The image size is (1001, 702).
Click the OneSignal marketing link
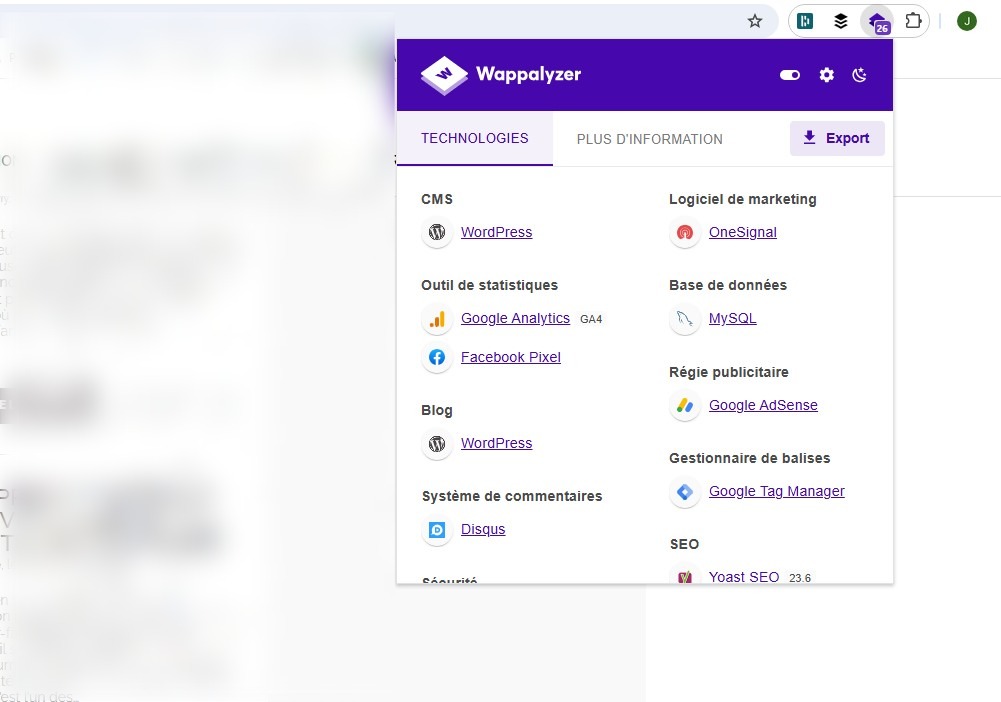coord(742,232)
